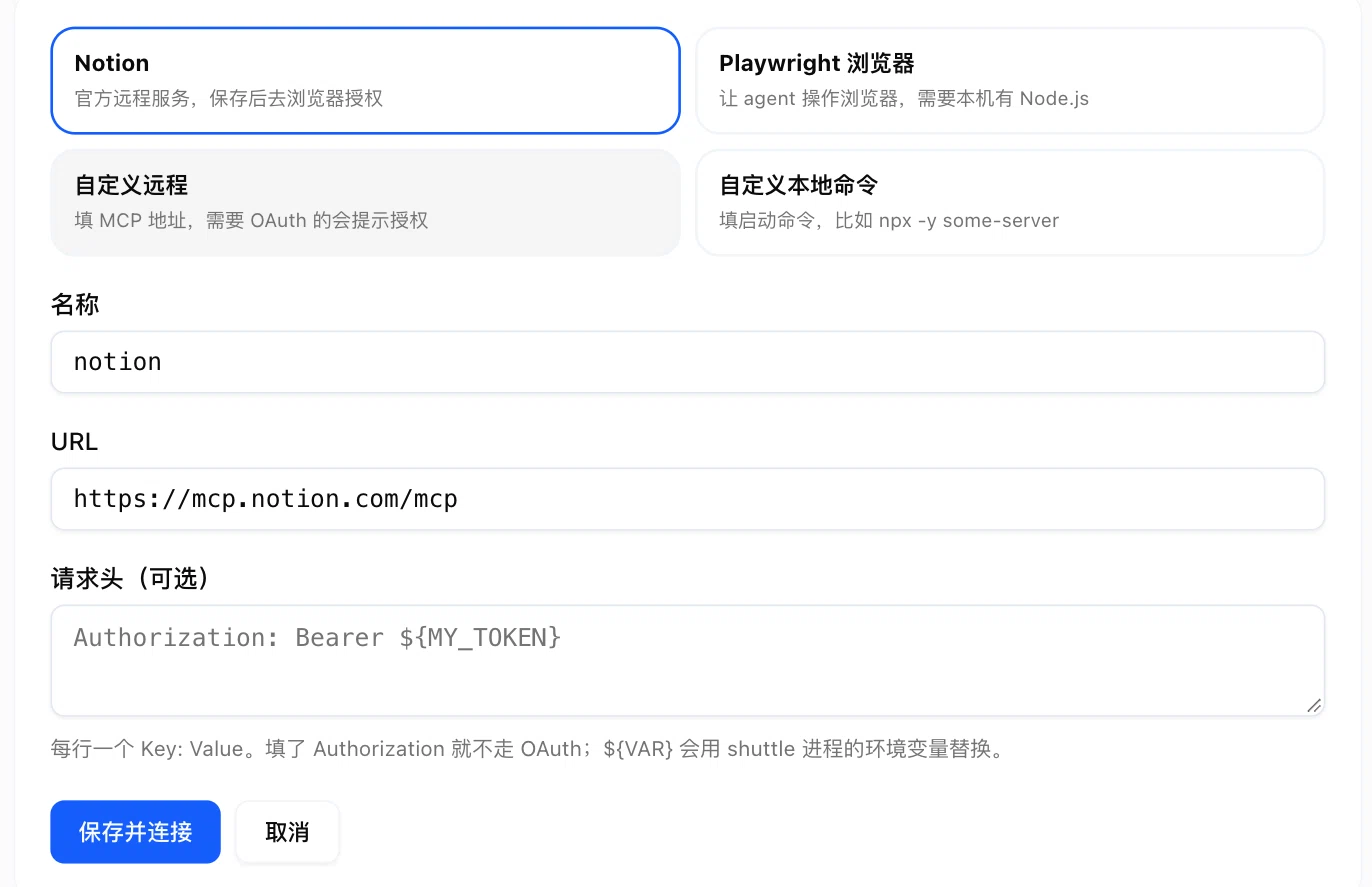The height and width of the screenshot is (887, 1372).
Task: Choose the Playwright 浏览器 preset card
Action: (x=1010, y=80)
